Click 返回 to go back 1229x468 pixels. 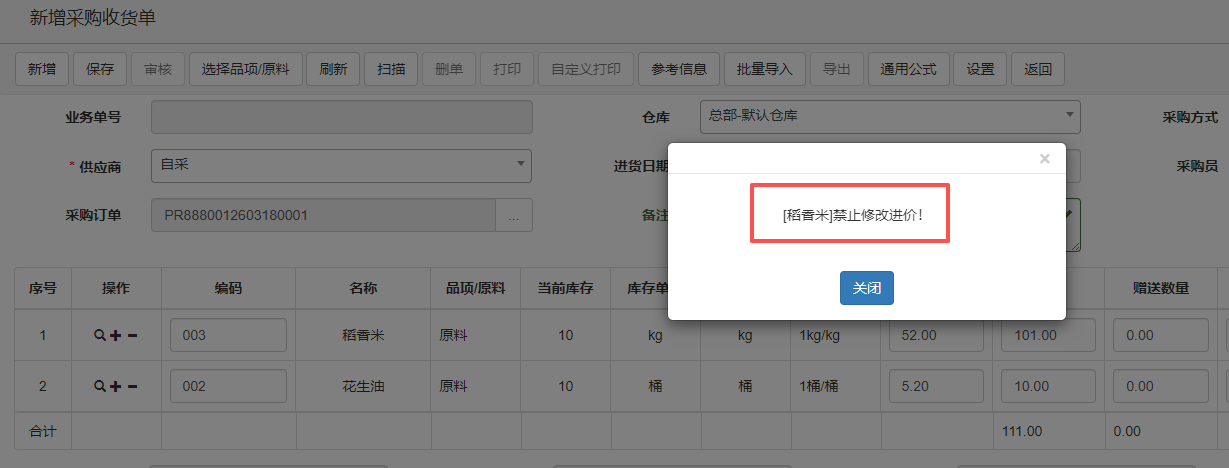coord(1038,69)
